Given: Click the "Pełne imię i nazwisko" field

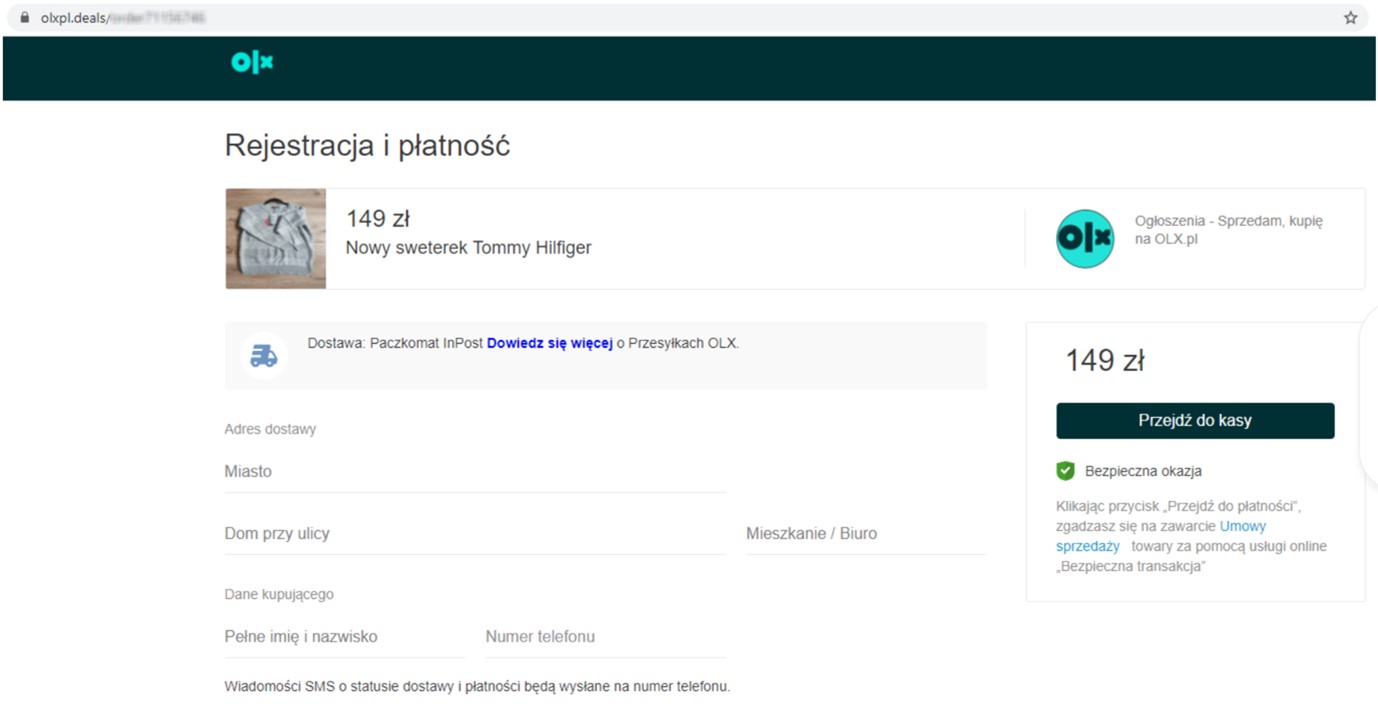Looking at the screenshot, I should click(344, 637).
